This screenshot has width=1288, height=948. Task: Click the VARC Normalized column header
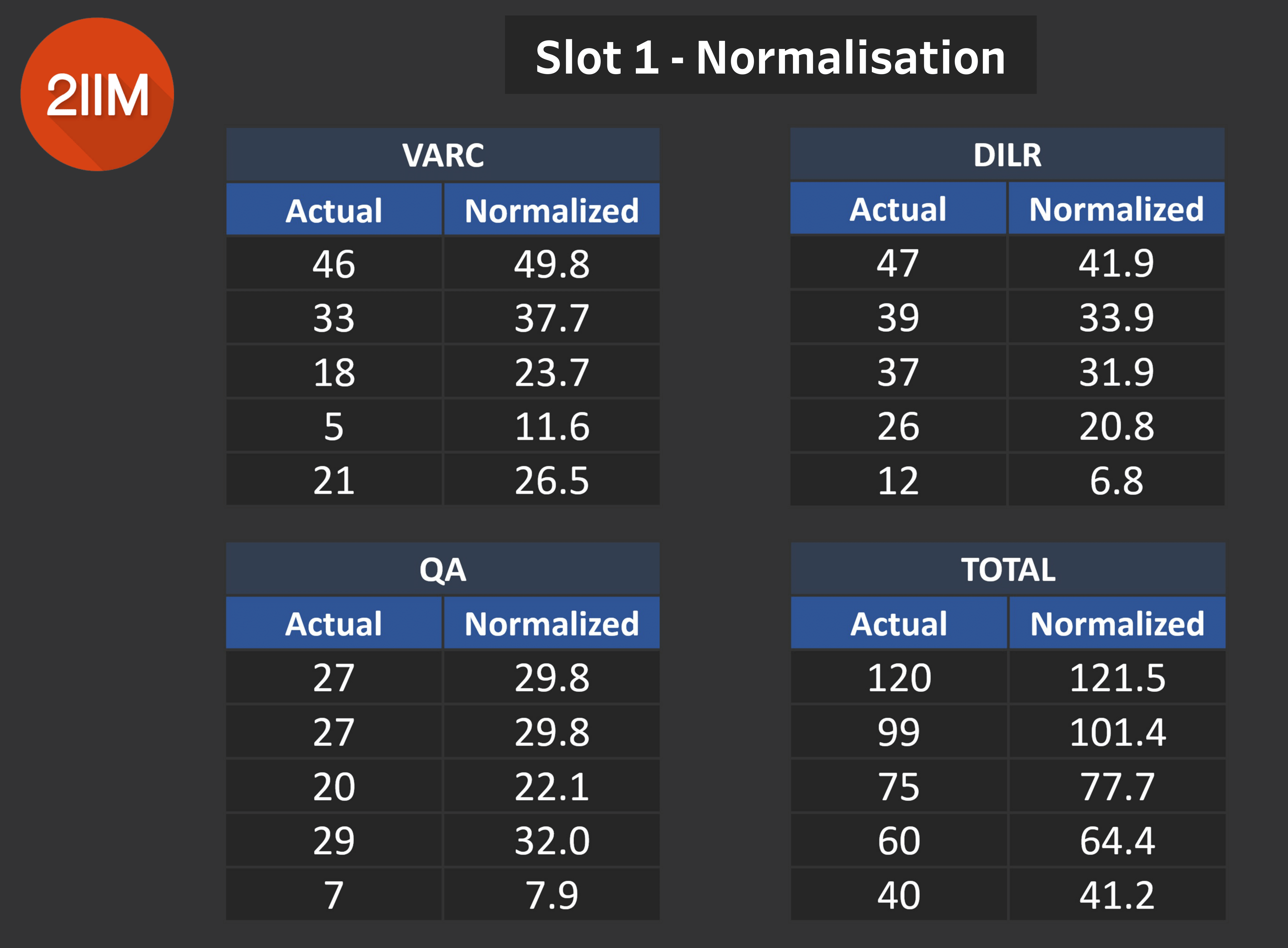pyautogui.click(x=552, y=210)
